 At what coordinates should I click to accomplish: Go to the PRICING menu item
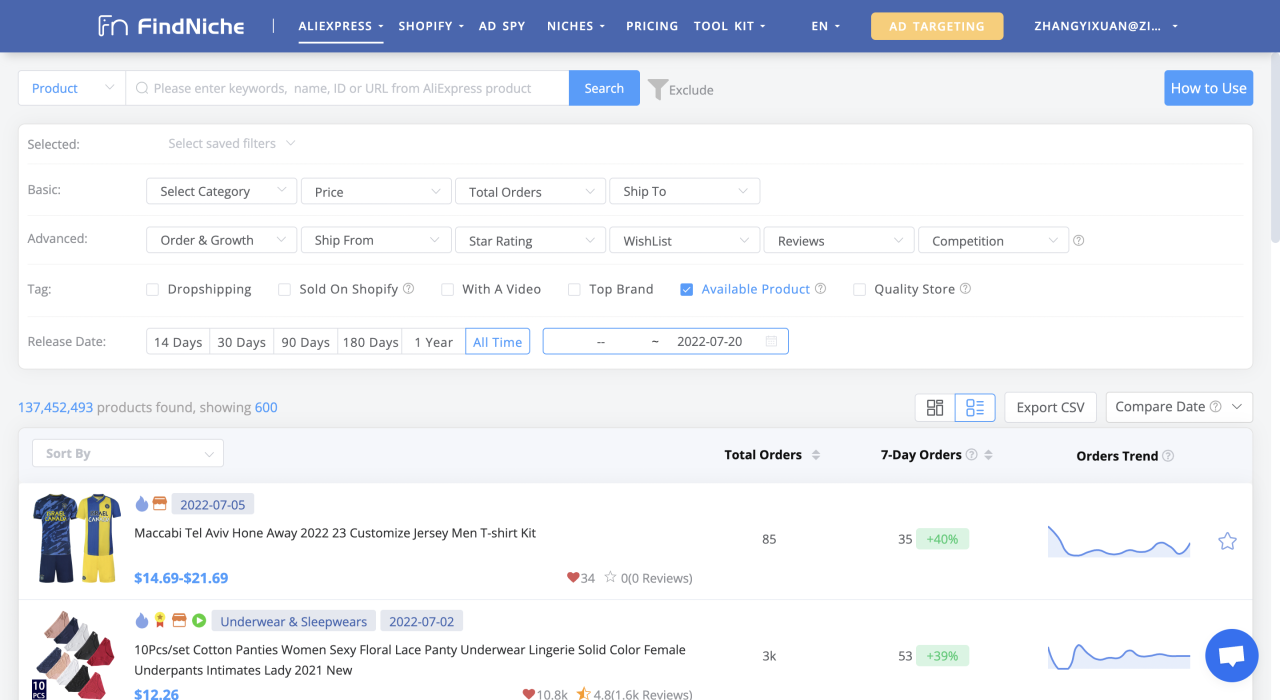(x=651, y=26)
